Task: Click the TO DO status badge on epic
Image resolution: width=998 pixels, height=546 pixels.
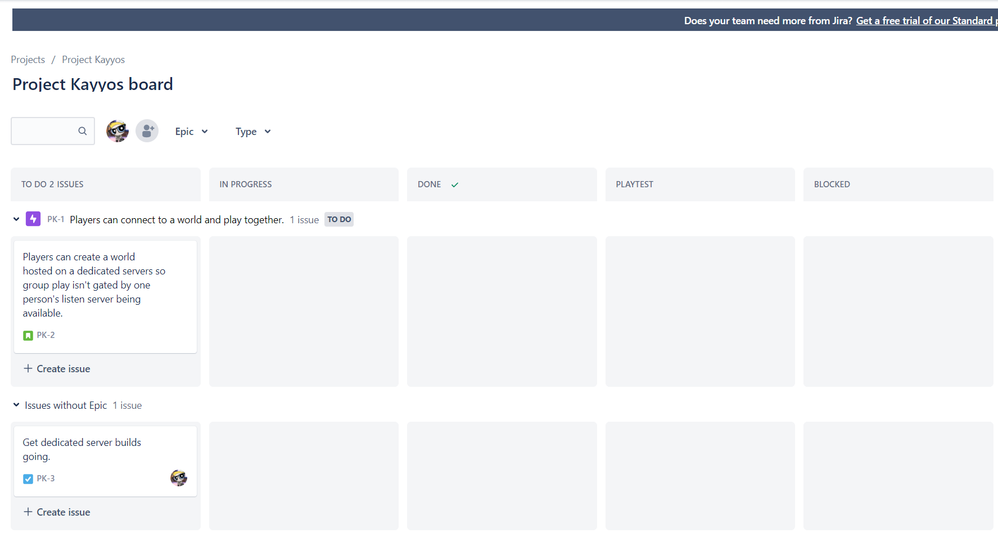Action: click(x=339, y=220)
